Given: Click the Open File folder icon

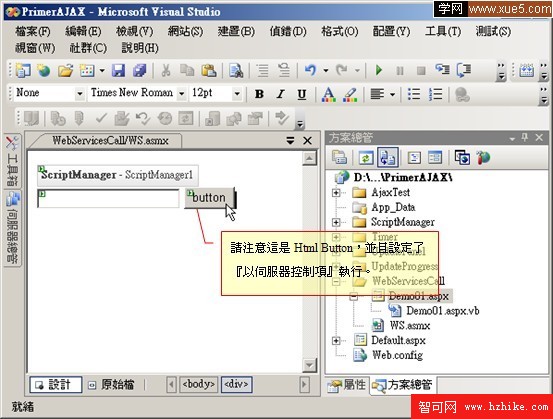Looking at the screenshot, I should (x=66, y=71).
